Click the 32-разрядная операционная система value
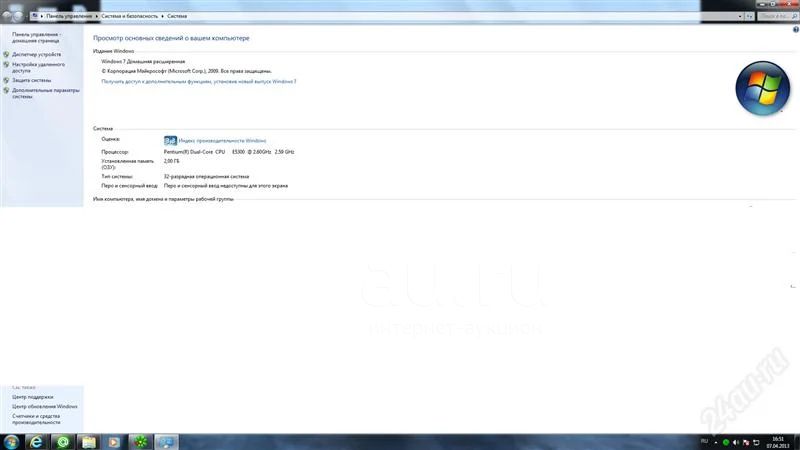Screen dimensions: 800x450 click(206, 177)
